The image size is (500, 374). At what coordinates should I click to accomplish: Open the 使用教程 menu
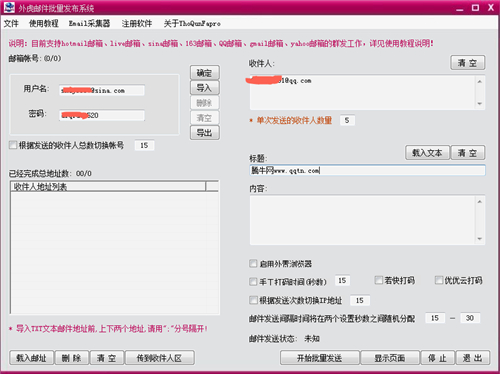(44, 23)
